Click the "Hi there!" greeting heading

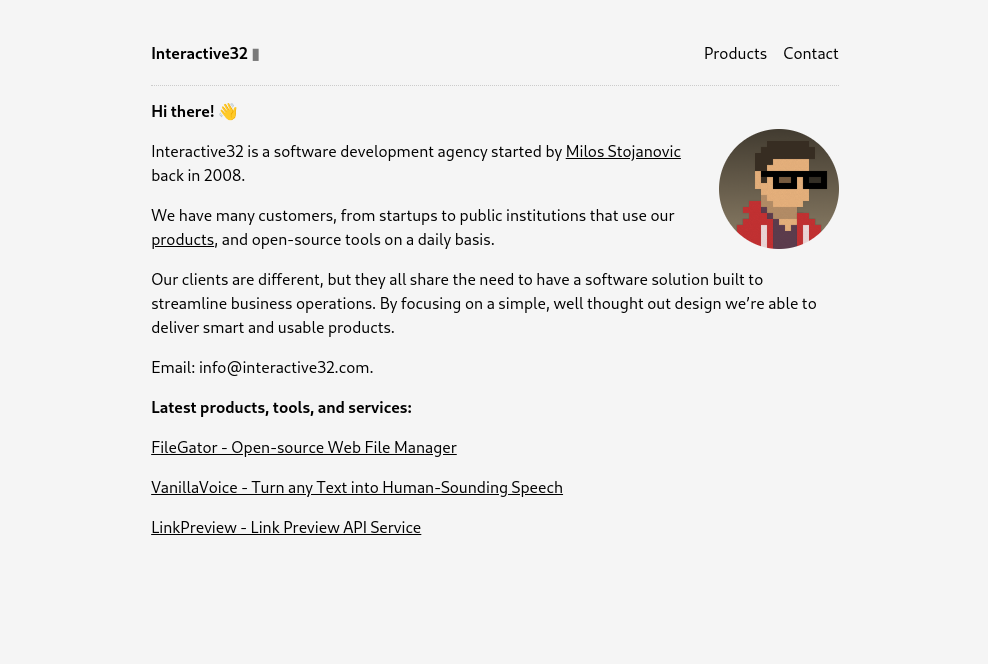[183, 112]
